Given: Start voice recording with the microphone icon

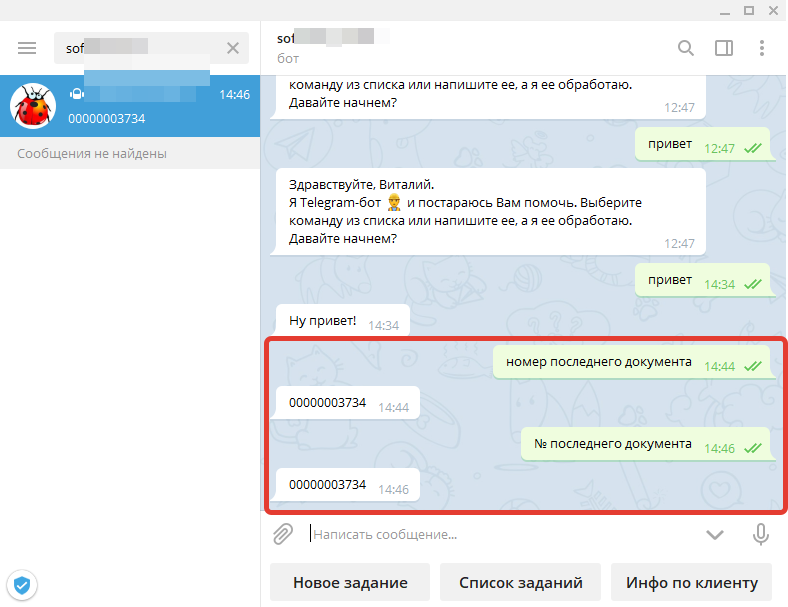Looking at the screenshot, I should point(760,534).
